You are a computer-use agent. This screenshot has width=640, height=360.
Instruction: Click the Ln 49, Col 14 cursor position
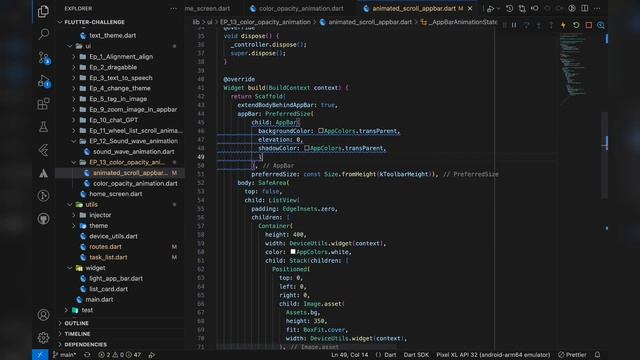[x=349, y=355]
